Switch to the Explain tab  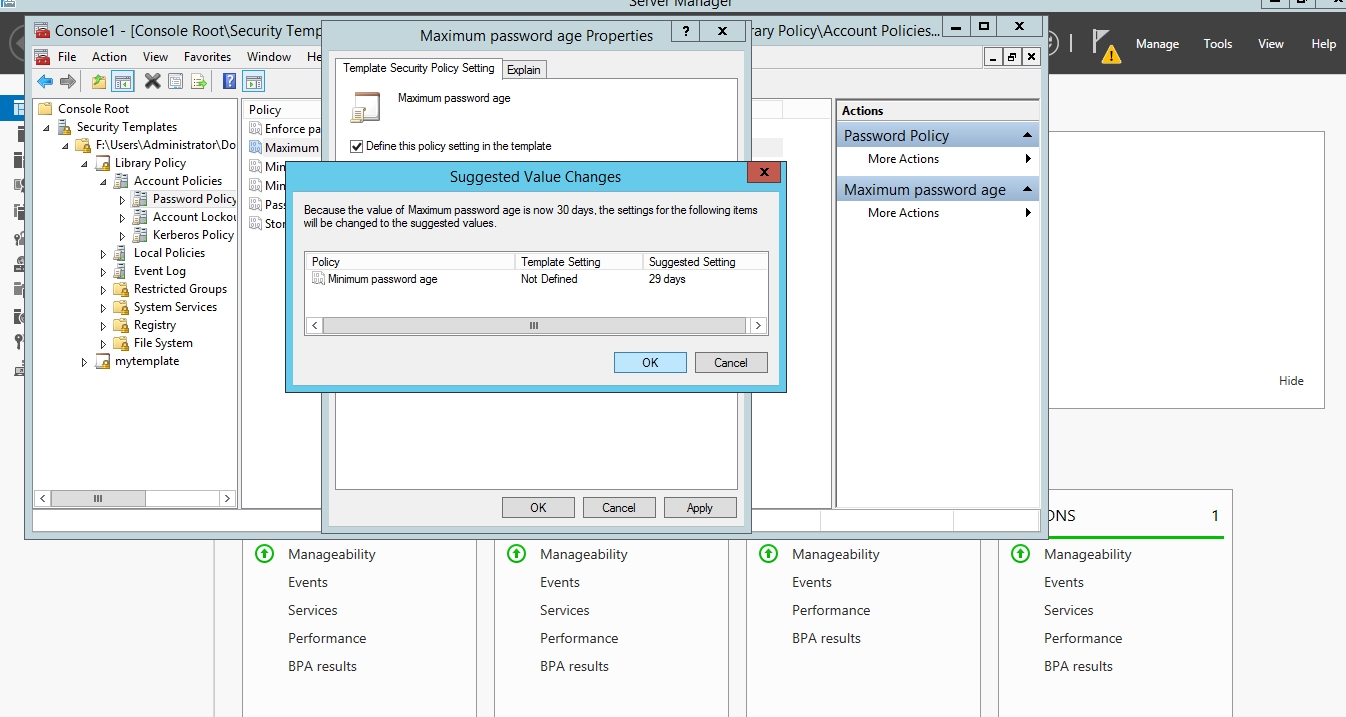[x=523, y=69]
